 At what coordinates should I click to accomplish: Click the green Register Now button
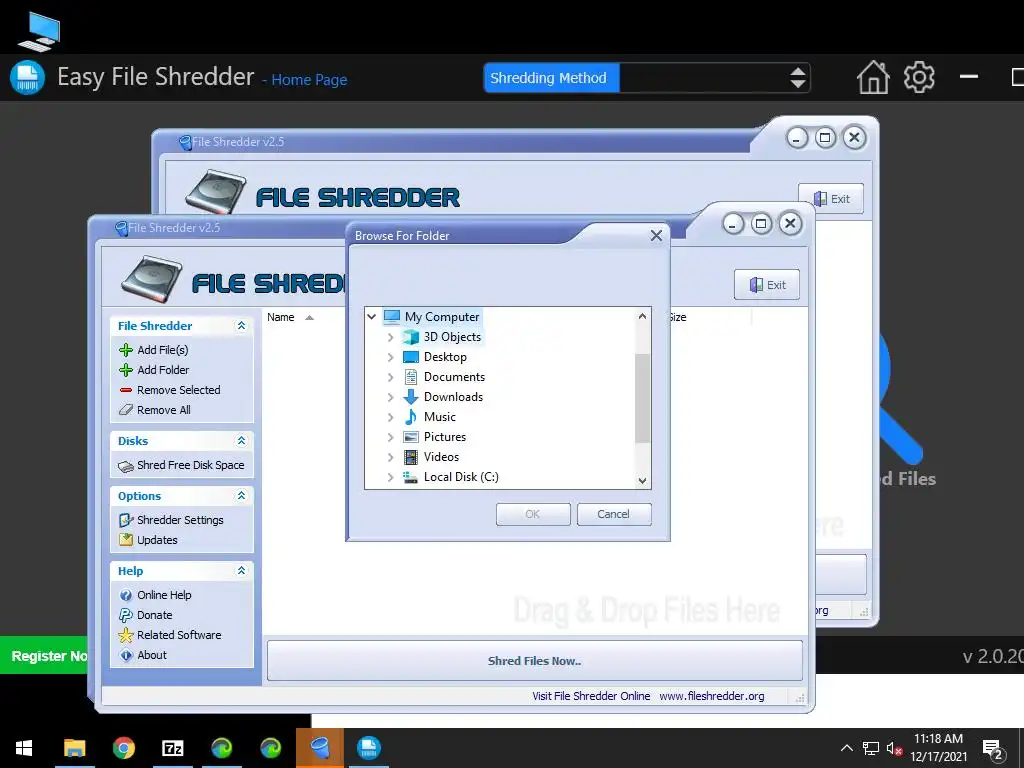tap(44, 656)
